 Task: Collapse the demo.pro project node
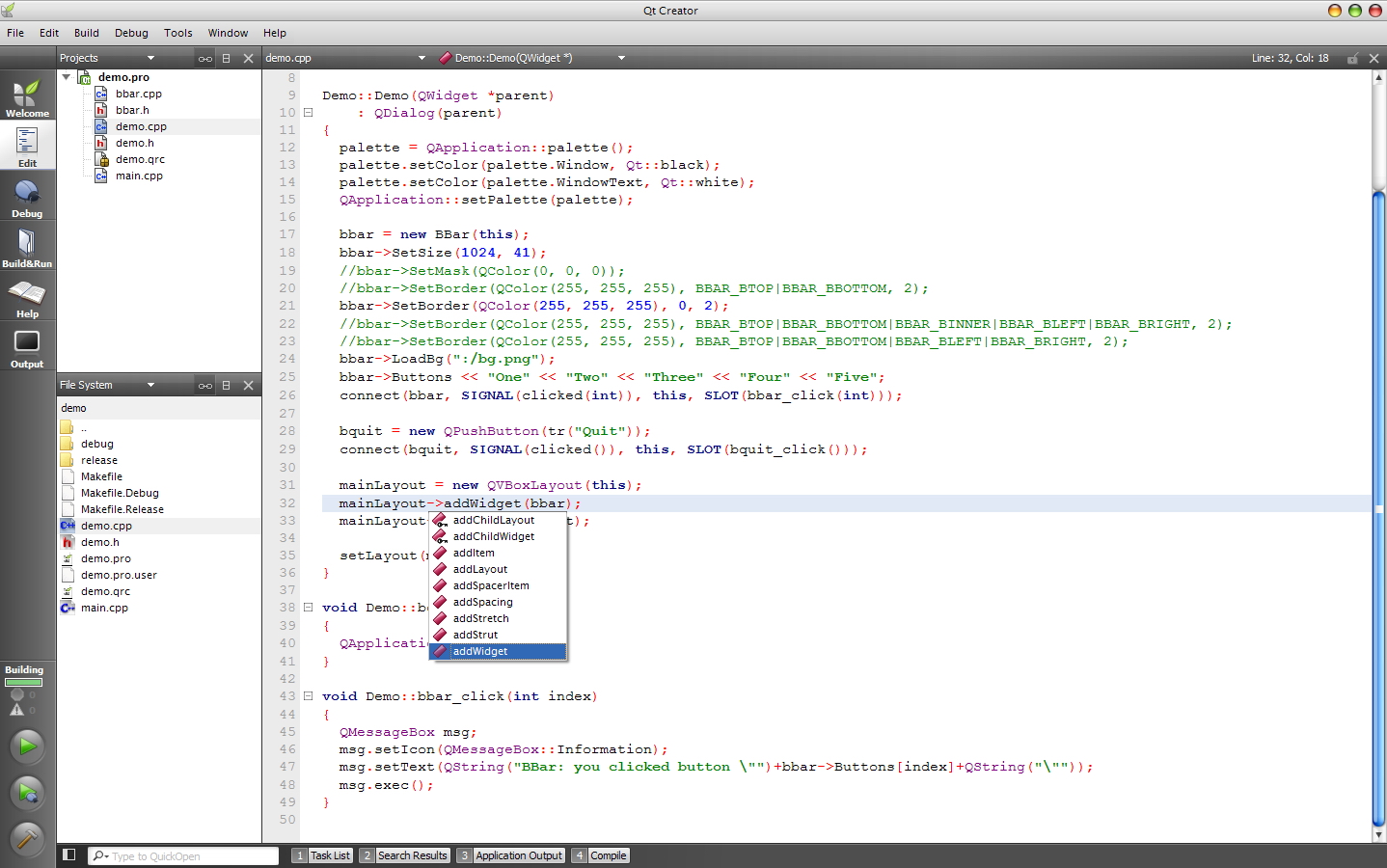pyautogui.click(x=66, y=77)
